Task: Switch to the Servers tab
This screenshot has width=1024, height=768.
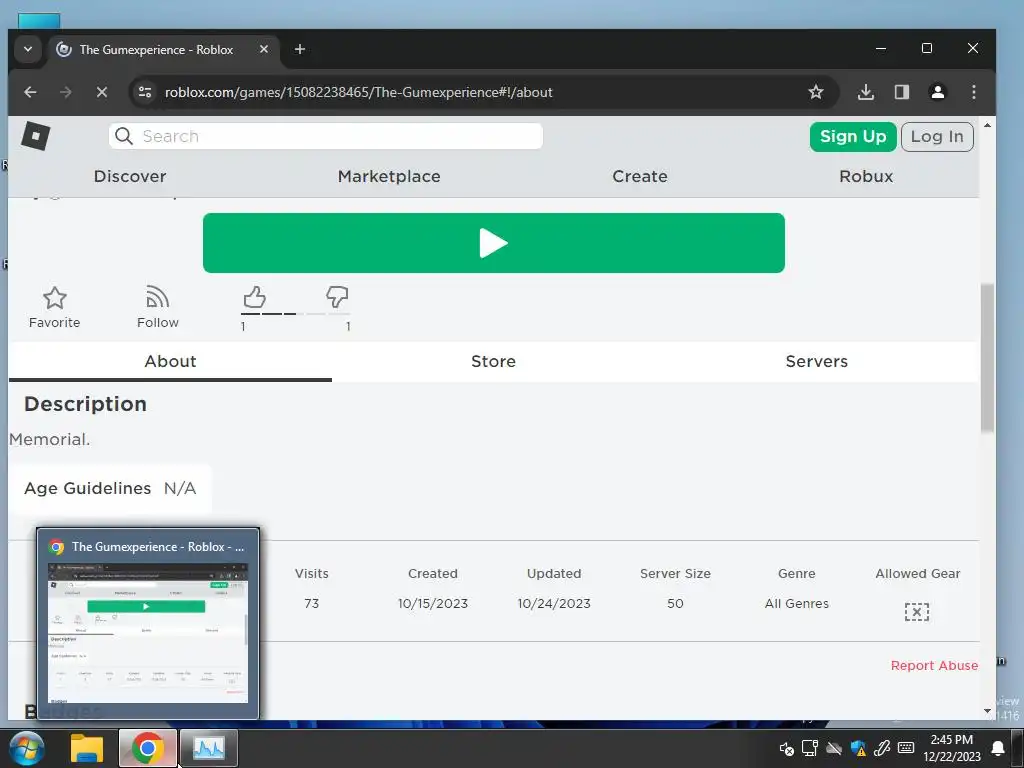Action: pos(816,362)
